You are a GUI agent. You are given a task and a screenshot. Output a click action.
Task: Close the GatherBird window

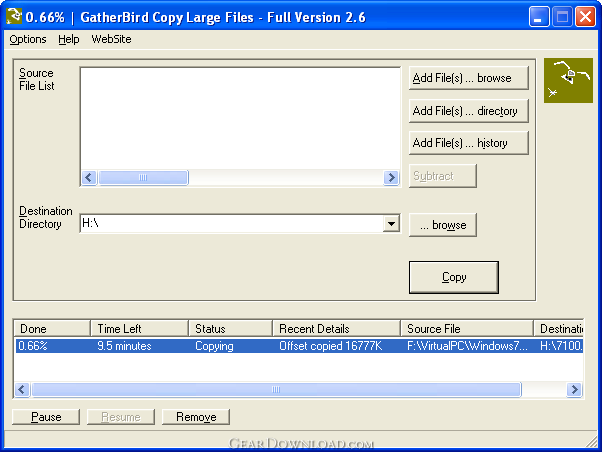tap(585, 17)
